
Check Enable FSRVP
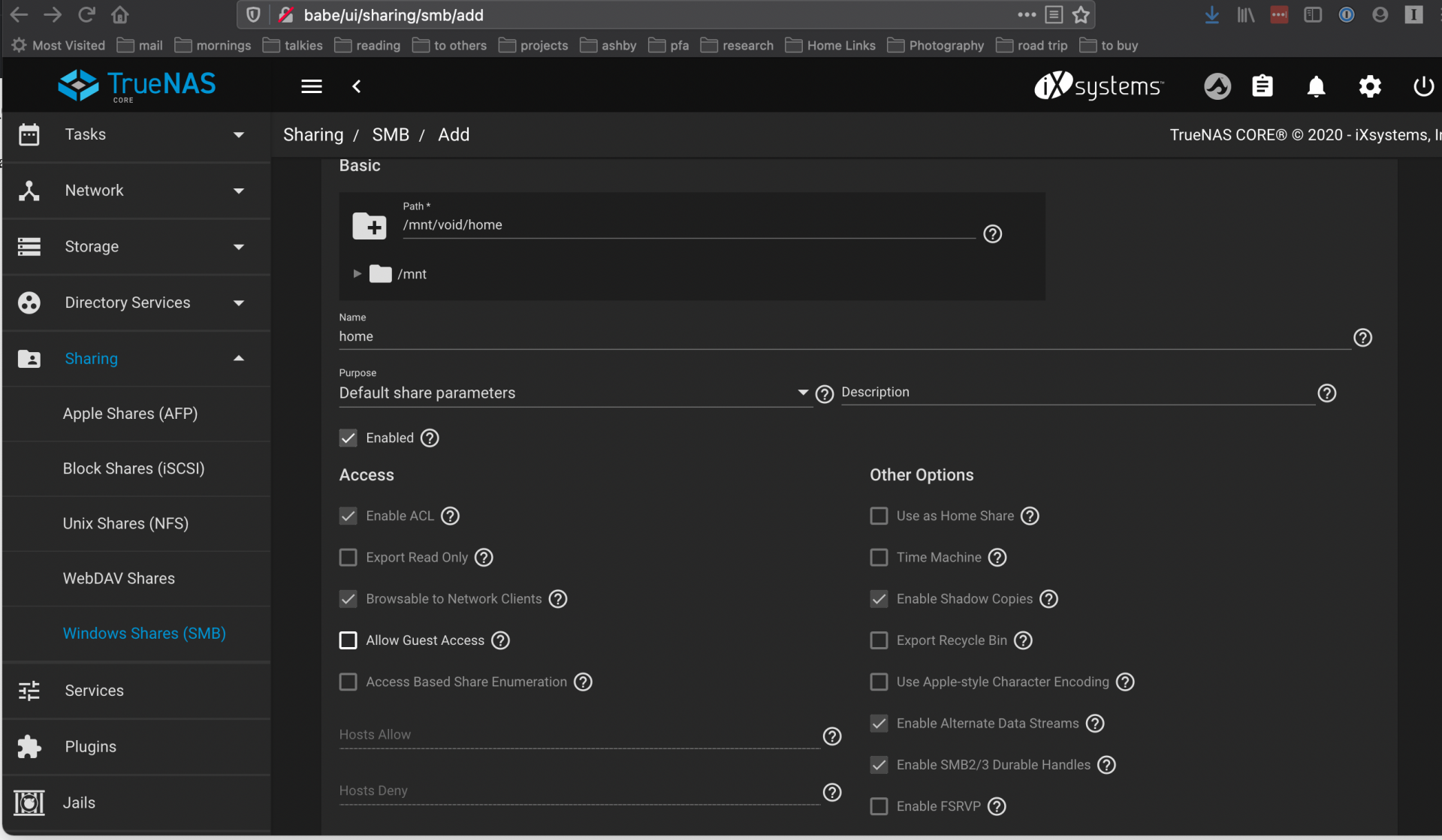[x=879, y=806]
